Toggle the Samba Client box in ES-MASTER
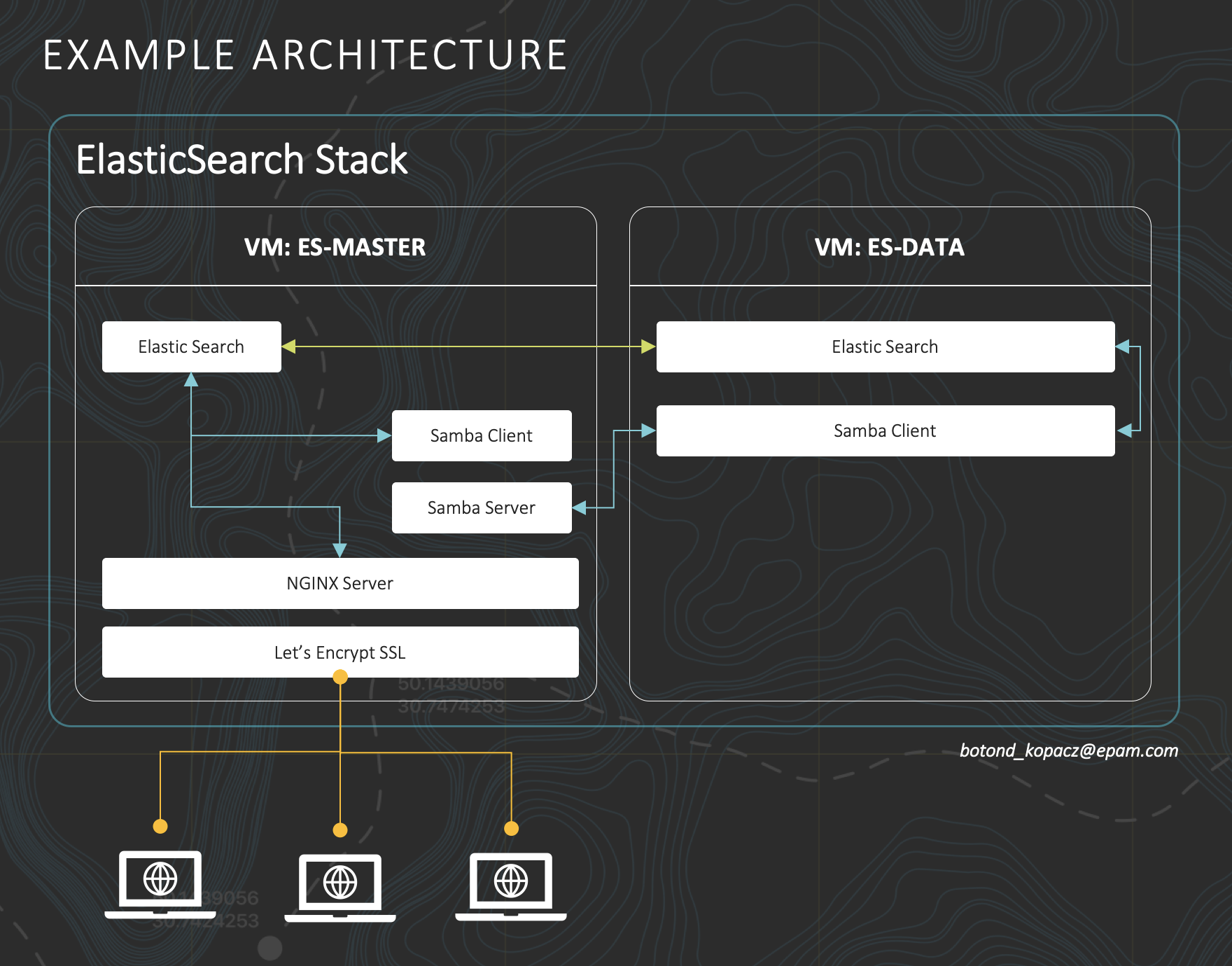1232x966 pixels. point(481,435)
